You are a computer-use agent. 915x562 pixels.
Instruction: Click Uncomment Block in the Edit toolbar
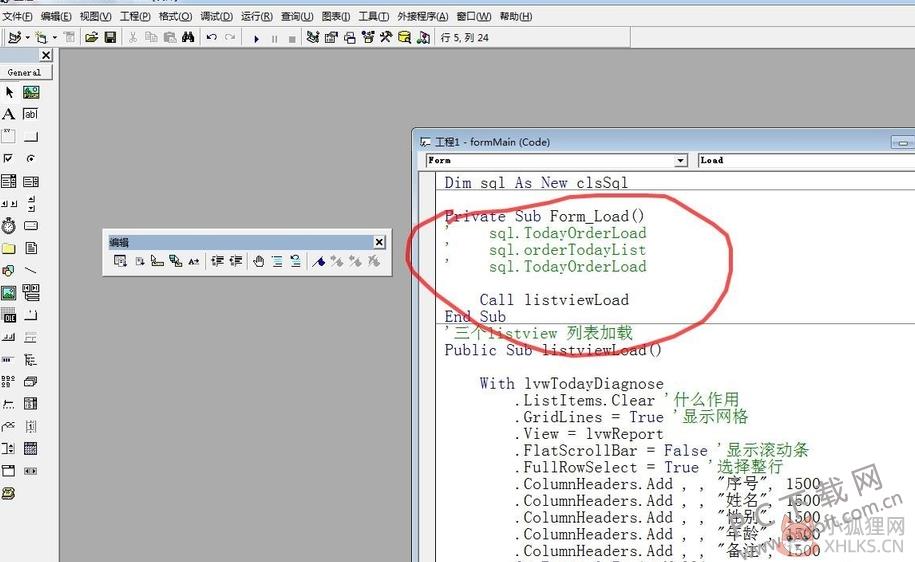pos(295,261)
